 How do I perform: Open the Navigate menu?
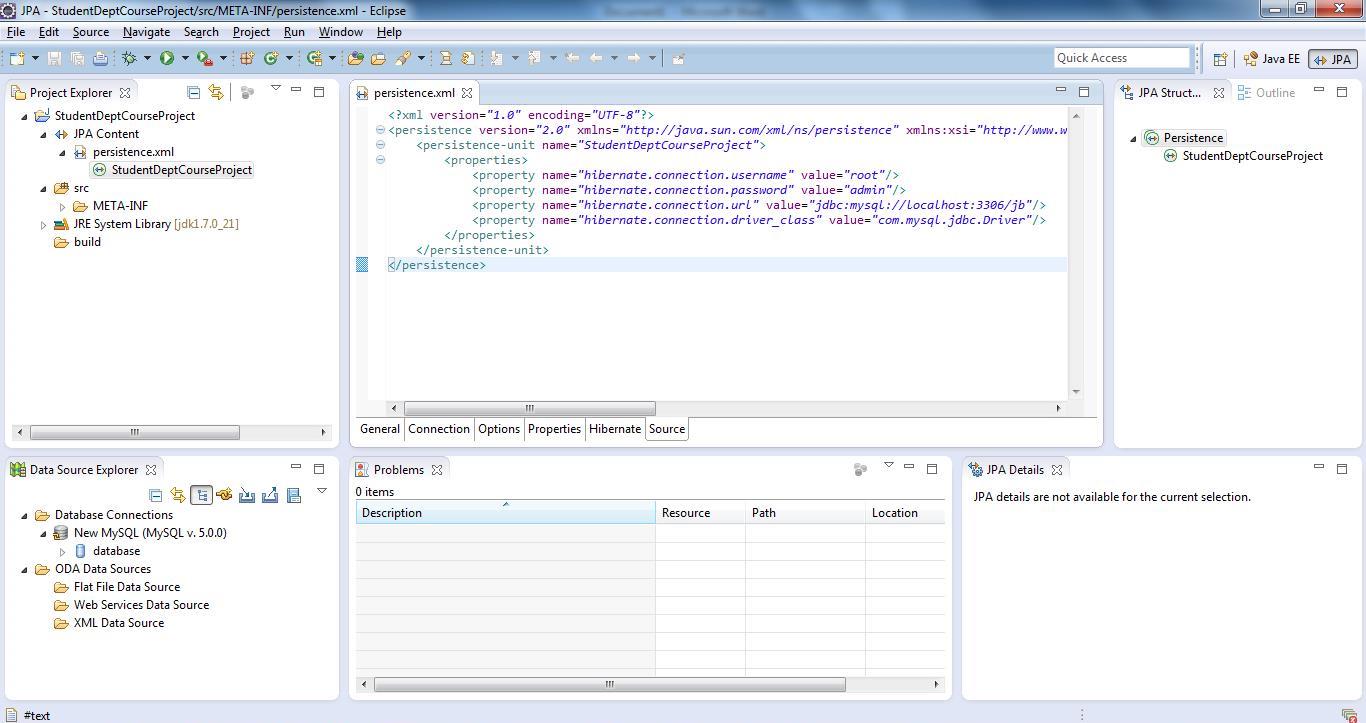pyautogui.click(x=146, y=32)
